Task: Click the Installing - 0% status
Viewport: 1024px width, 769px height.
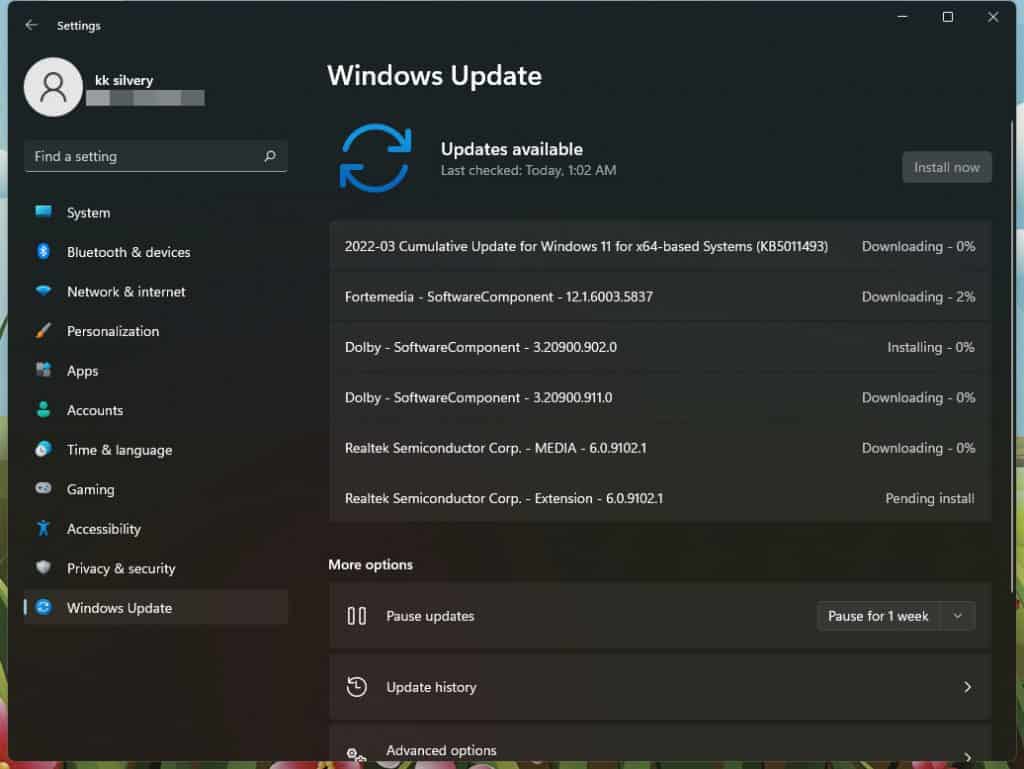Action: (x=931, y=347)
